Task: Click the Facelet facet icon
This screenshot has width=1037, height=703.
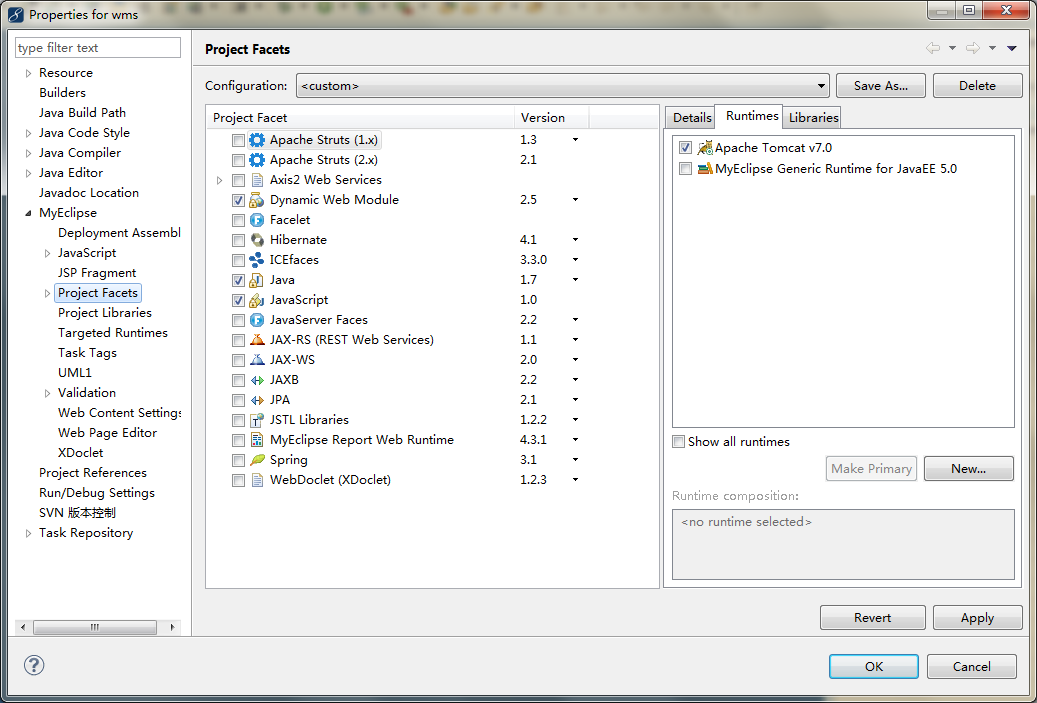Action: [257, 220]
